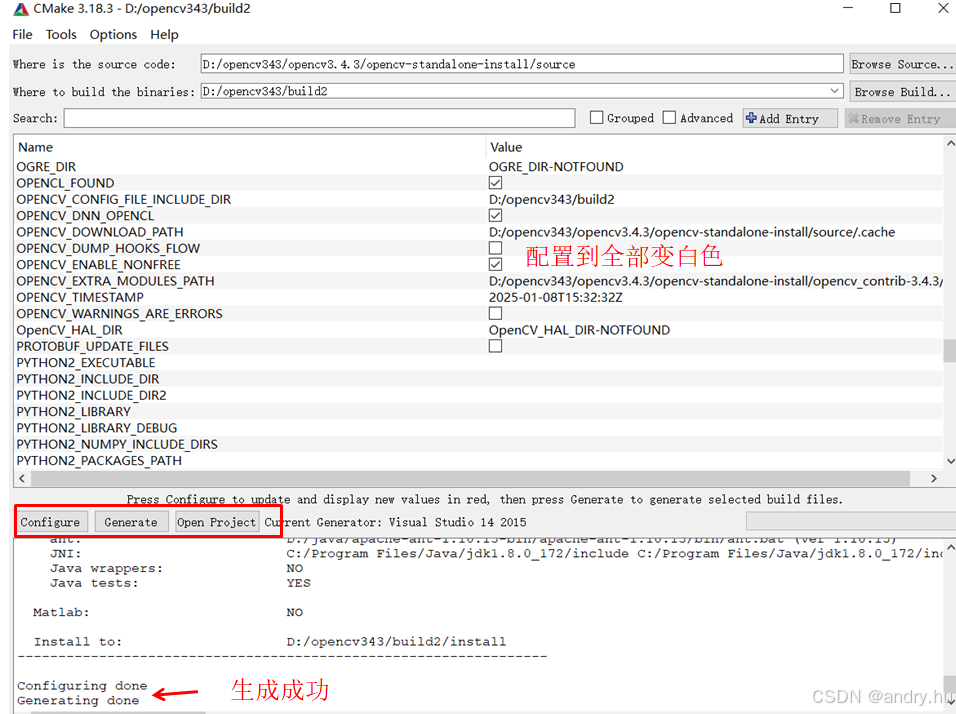Enable OPENCV_WARNINGS_ARE_ERRORS
Image resolution: width=956 pixels, height=714 pixels.
(495, 313)
